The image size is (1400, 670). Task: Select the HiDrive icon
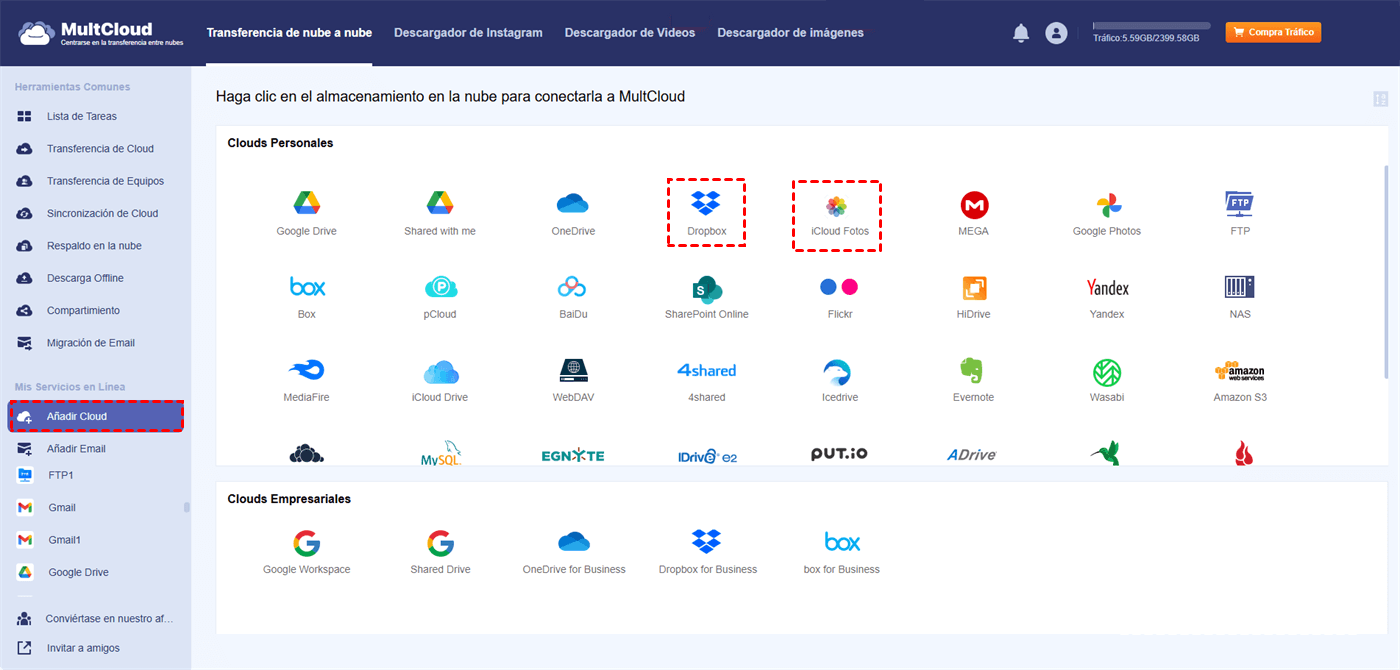(x=974, y=288)
